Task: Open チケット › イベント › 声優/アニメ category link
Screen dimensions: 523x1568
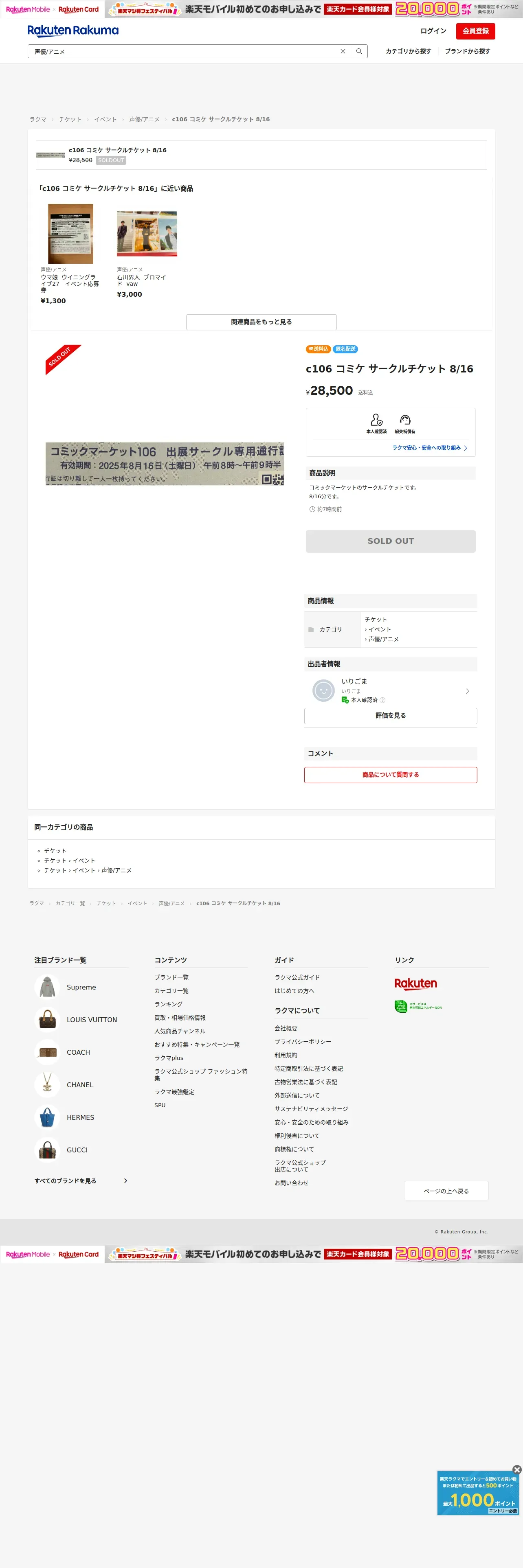Action: click(88, 870)
